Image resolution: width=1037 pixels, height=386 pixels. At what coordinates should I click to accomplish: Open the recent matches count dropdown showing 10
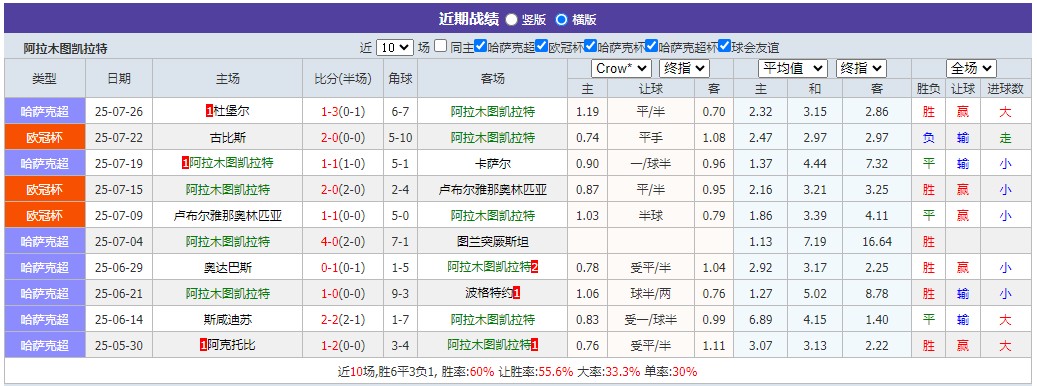[395, 48]
